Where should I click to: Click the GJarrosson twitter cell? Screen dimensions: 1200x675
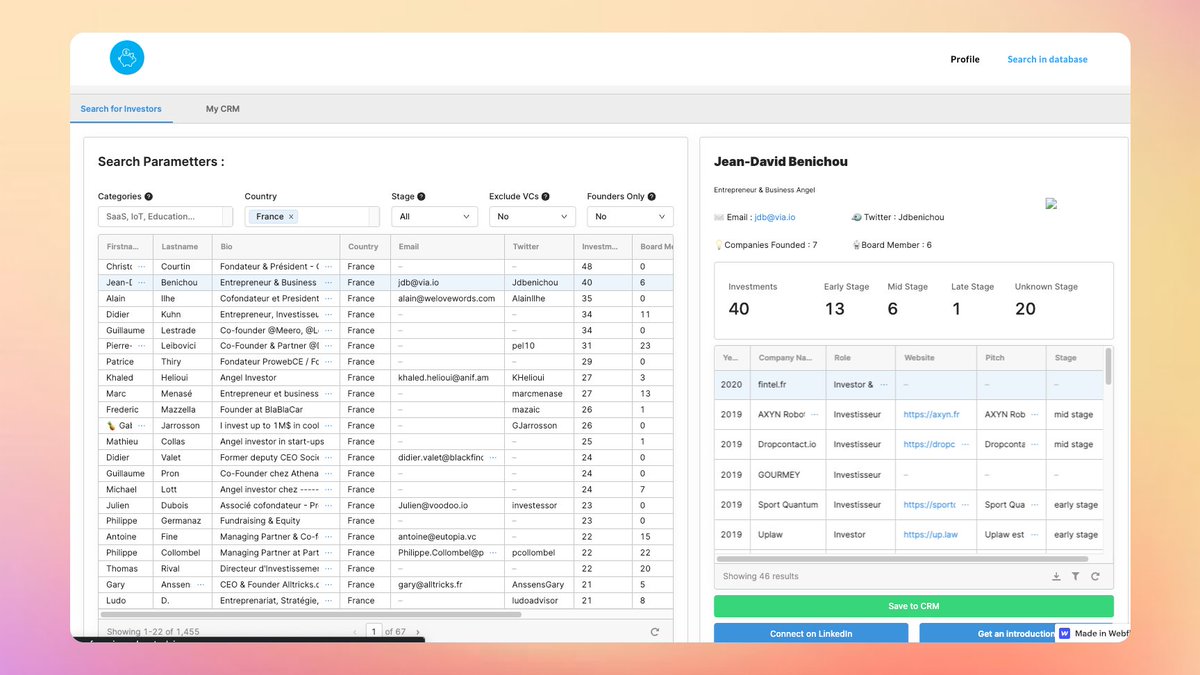539,426
